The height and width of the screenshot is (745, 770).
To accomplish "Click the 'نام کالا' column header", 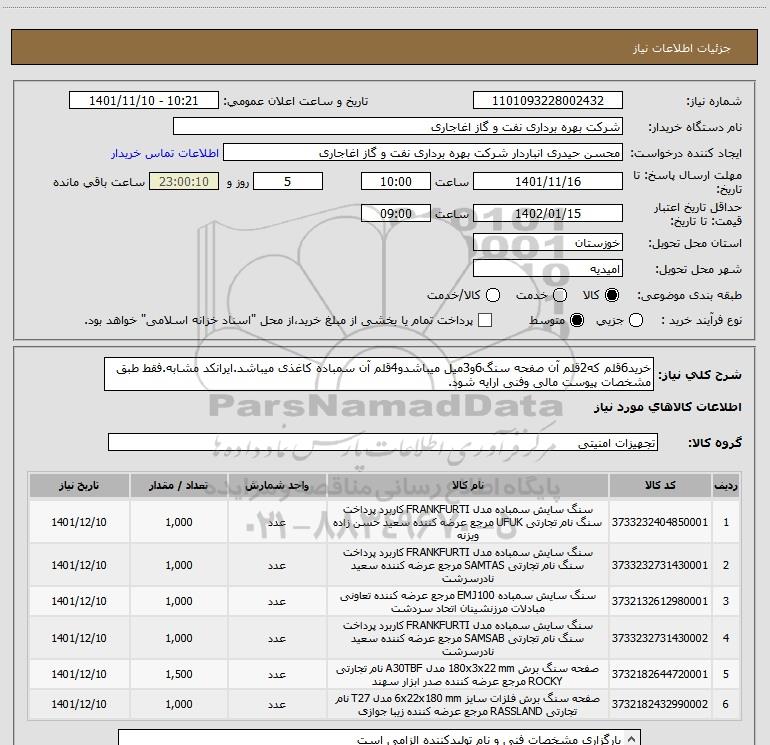I will [x=468, y=485].
